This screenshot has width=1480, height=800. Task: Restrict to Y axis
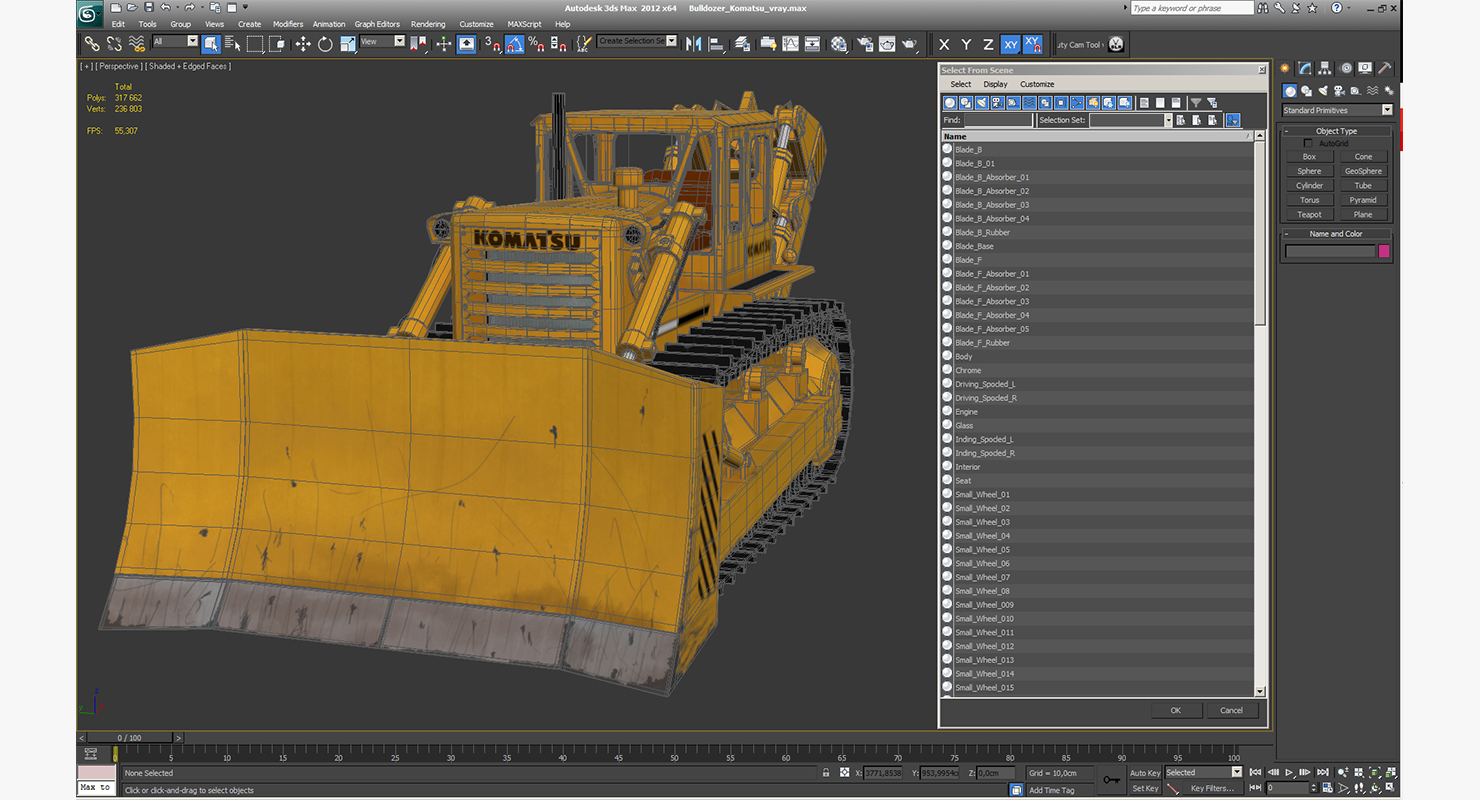coord(966,44)
